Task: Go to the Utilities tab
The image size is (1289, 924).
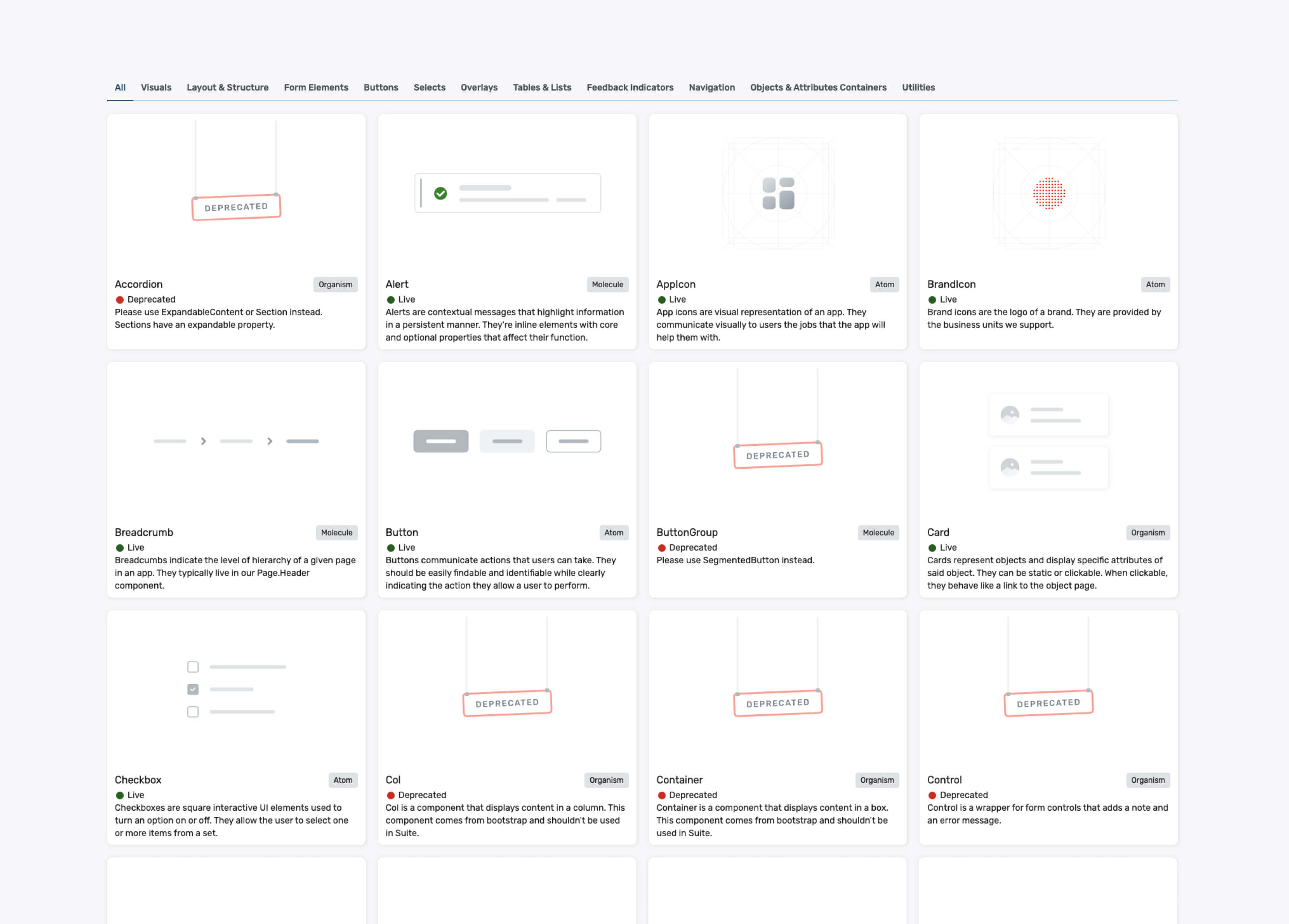Action: (918, 87)
